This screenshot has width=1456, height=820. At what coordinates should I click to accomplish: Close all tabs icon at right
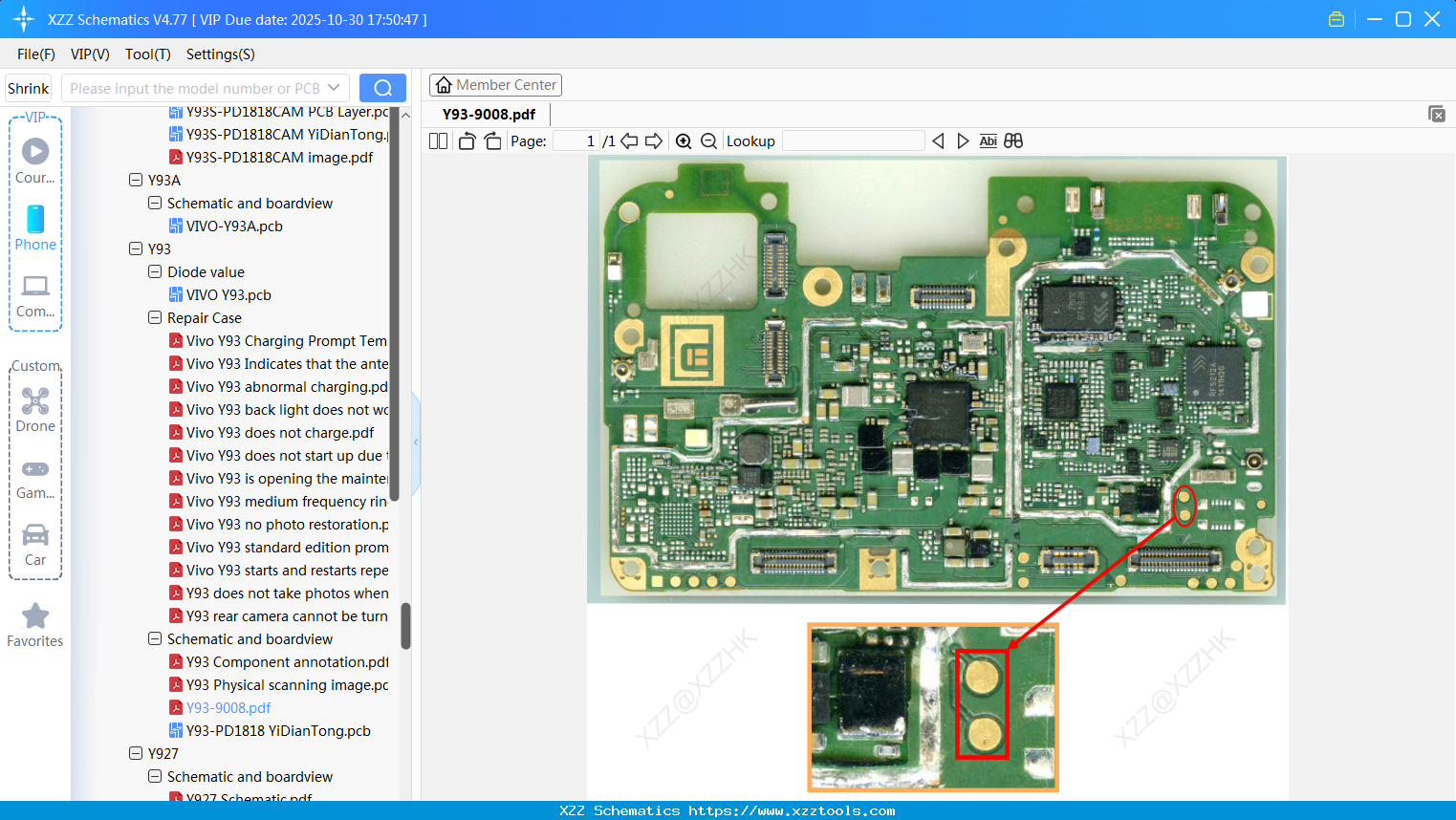click(1437, 114)
